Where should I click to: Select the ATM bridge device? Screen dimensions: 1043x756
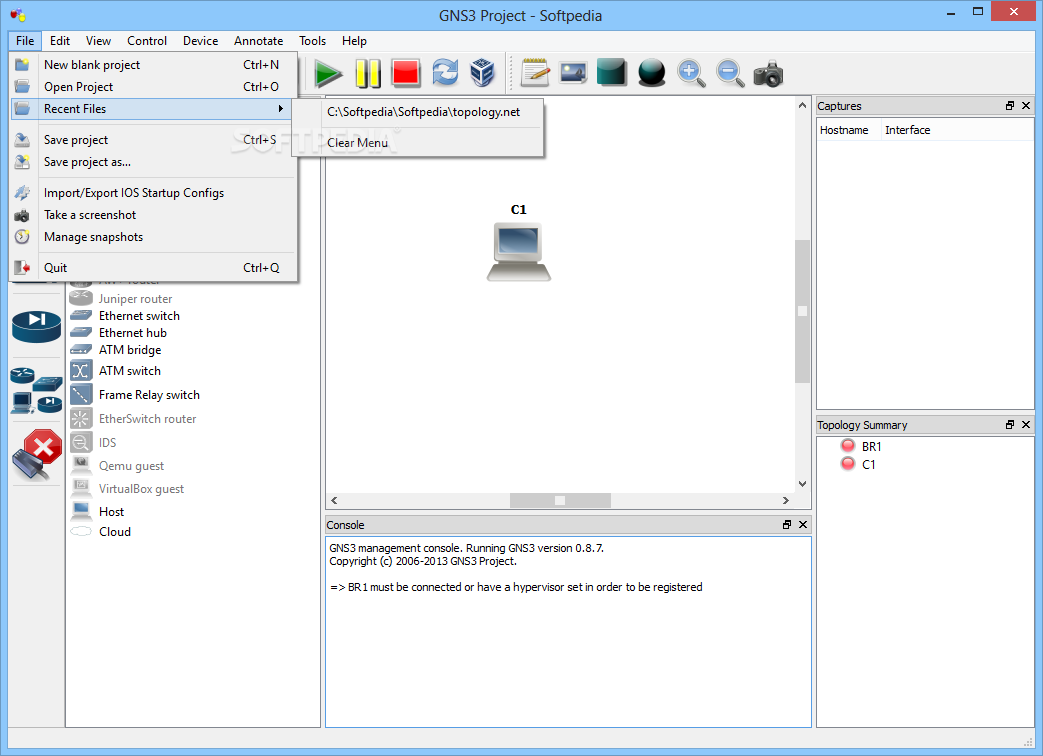click(130, 350)
